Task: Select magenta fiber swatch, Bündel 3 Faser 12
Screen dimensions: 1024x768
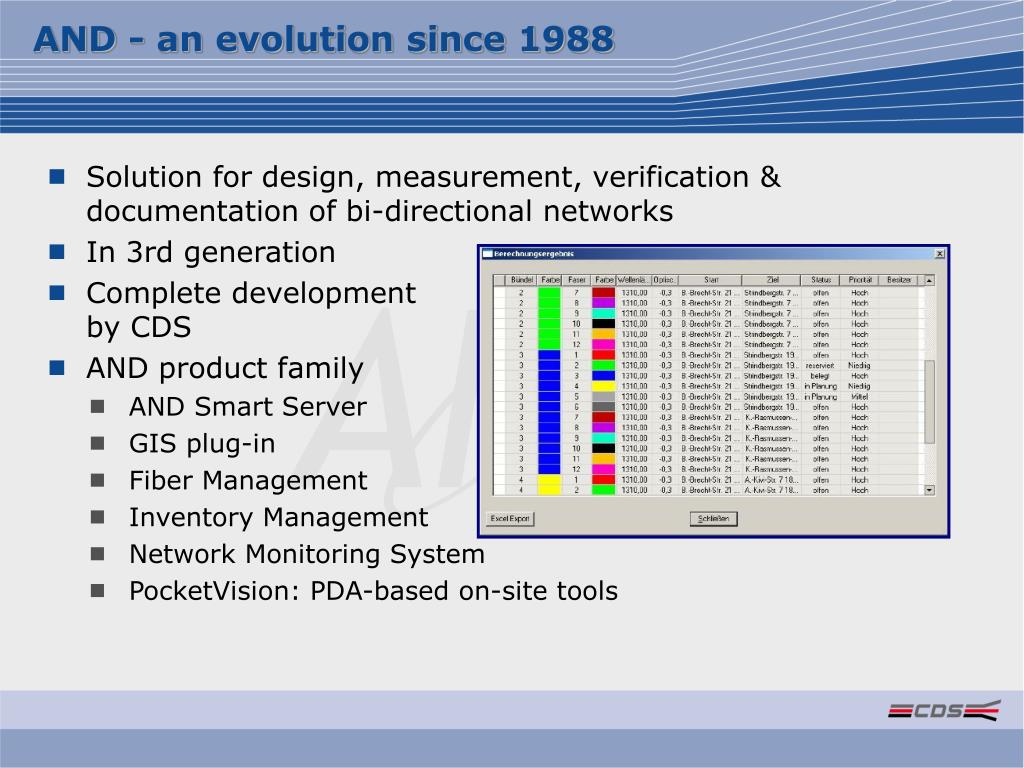Action: (x=603, y=469)
